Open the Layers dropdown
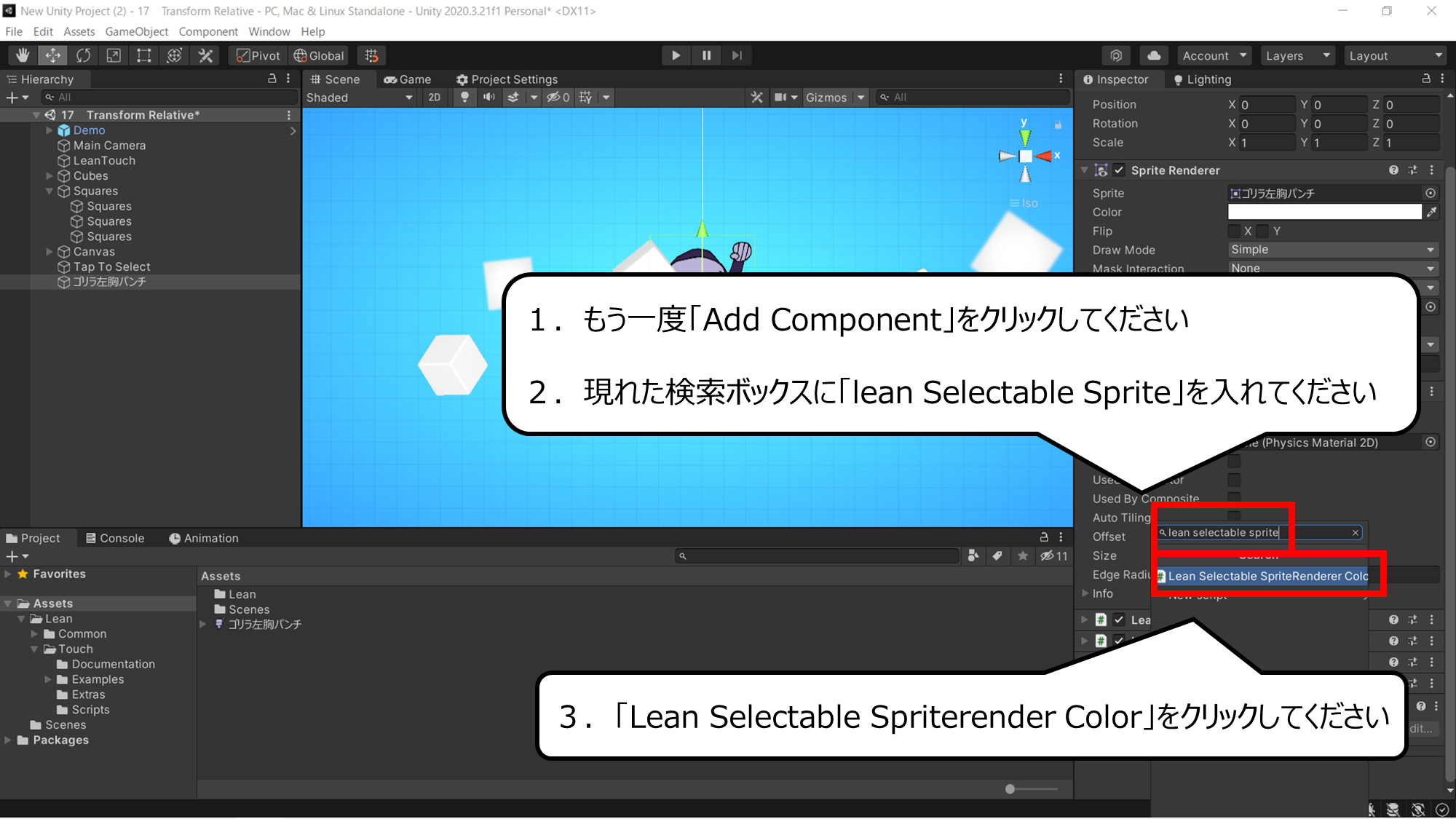Screen dimensions: 1456x819 point(1297,55)
